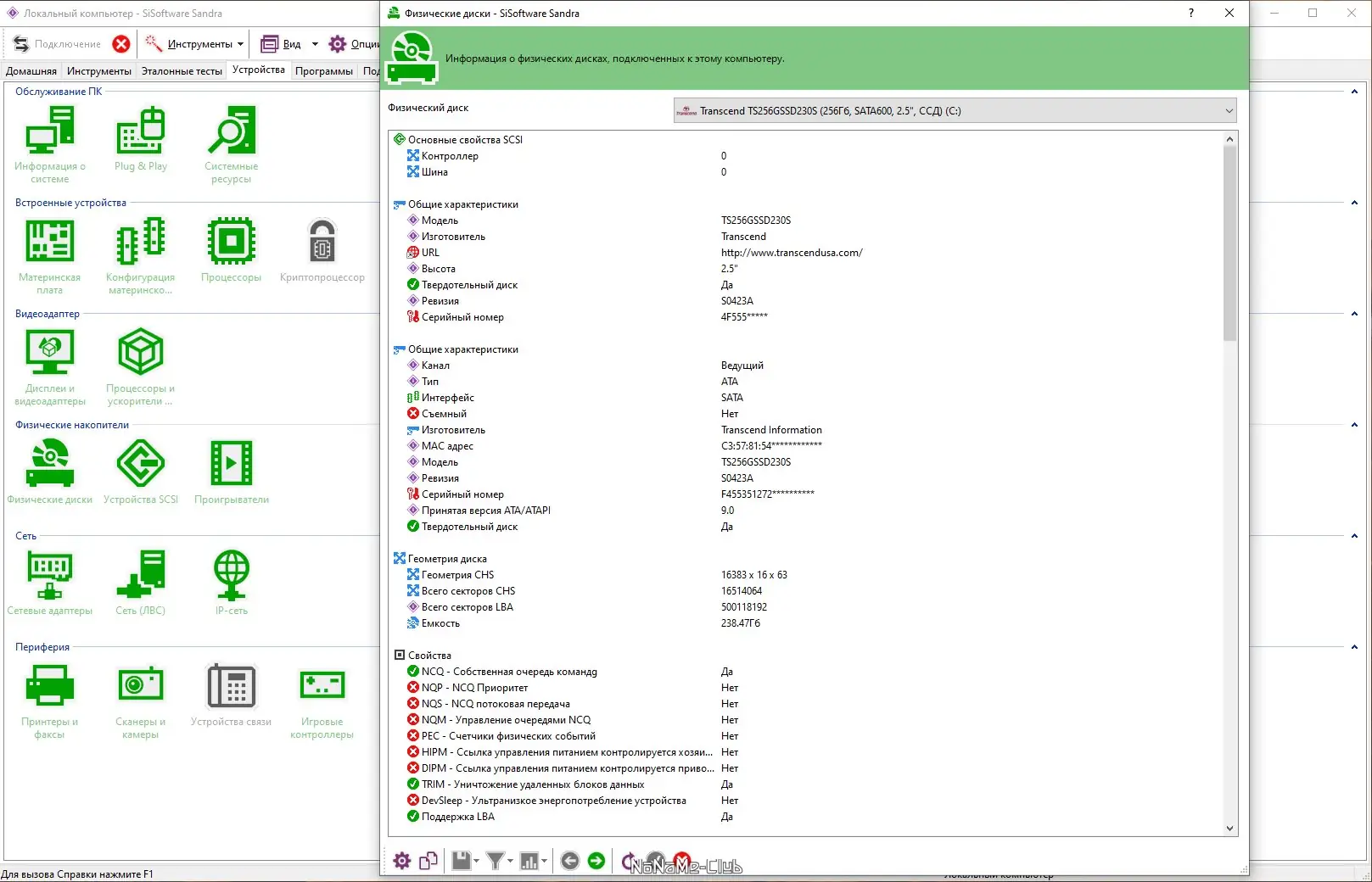Select the Емкость row with 238.47Гб
Viewport: 1372px width, 882px height.
pyautogui.click(x=806, y=623)
